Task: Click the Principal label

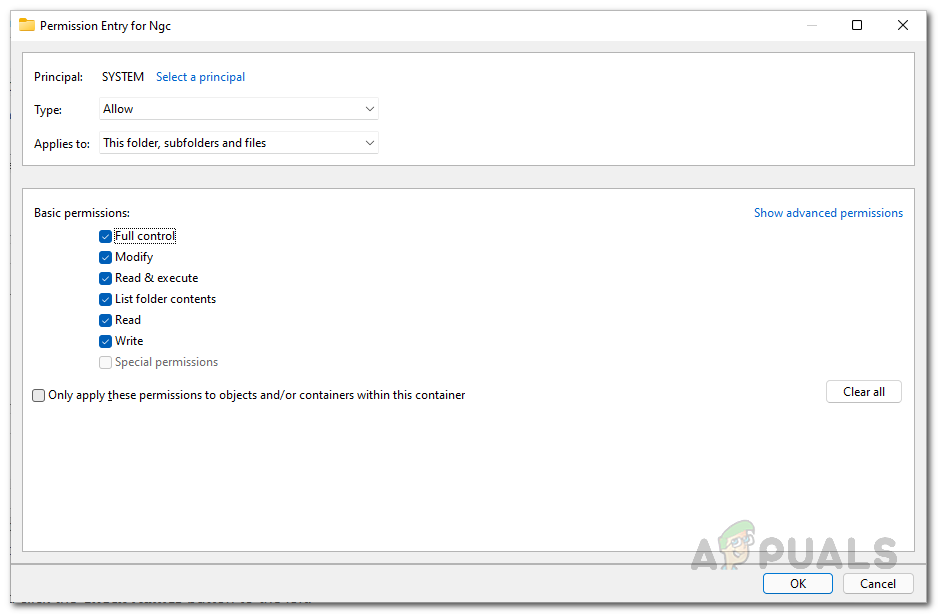Action: (59, 77)
